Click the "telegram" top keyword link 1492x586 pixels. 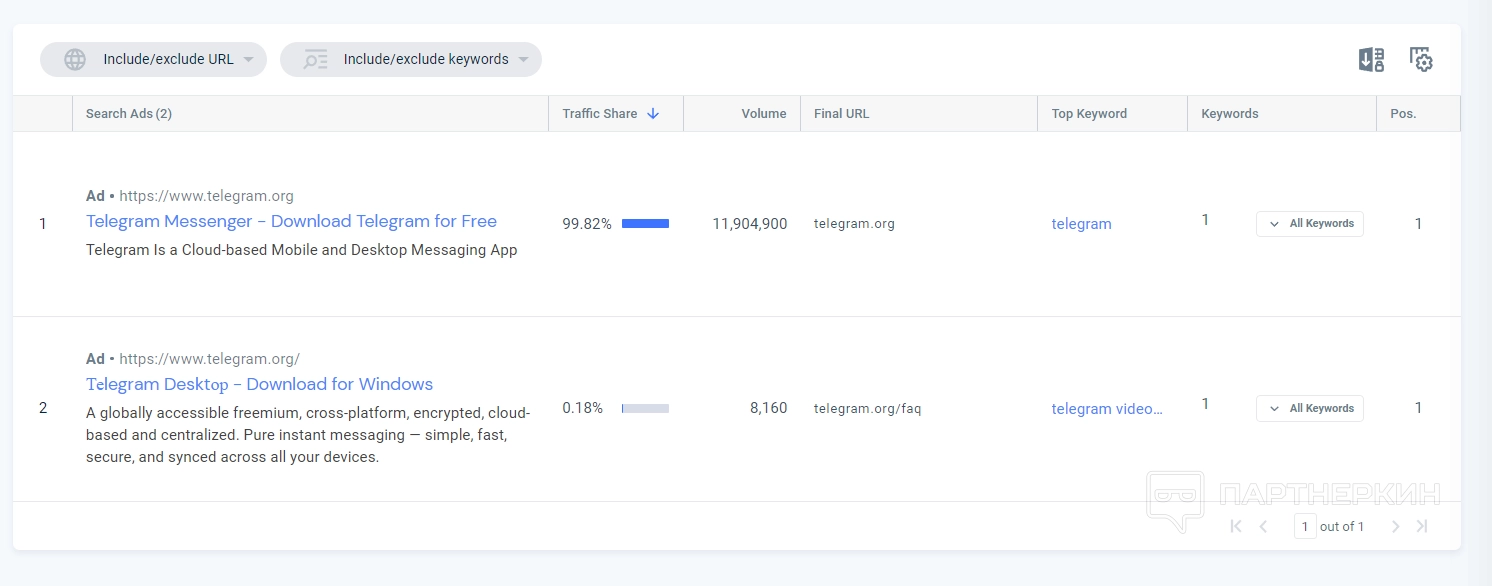point(1081,224)
